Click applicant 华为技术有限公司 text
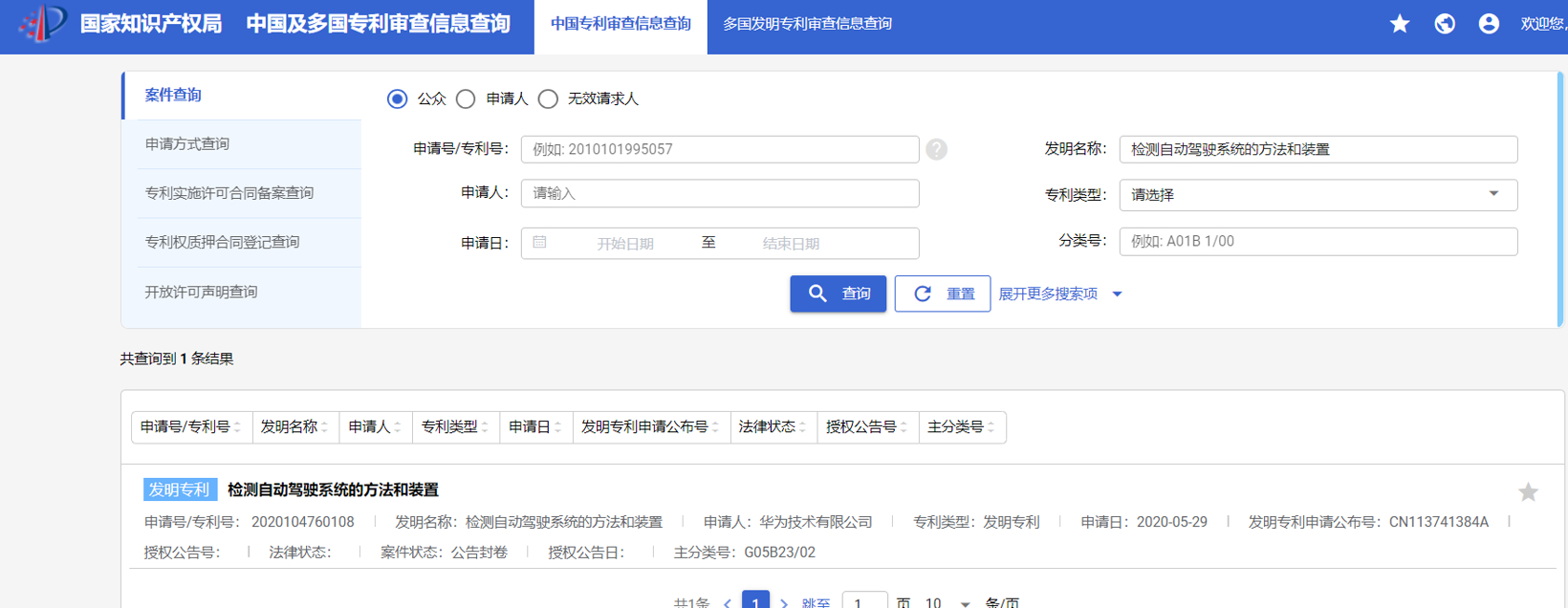 816,522
